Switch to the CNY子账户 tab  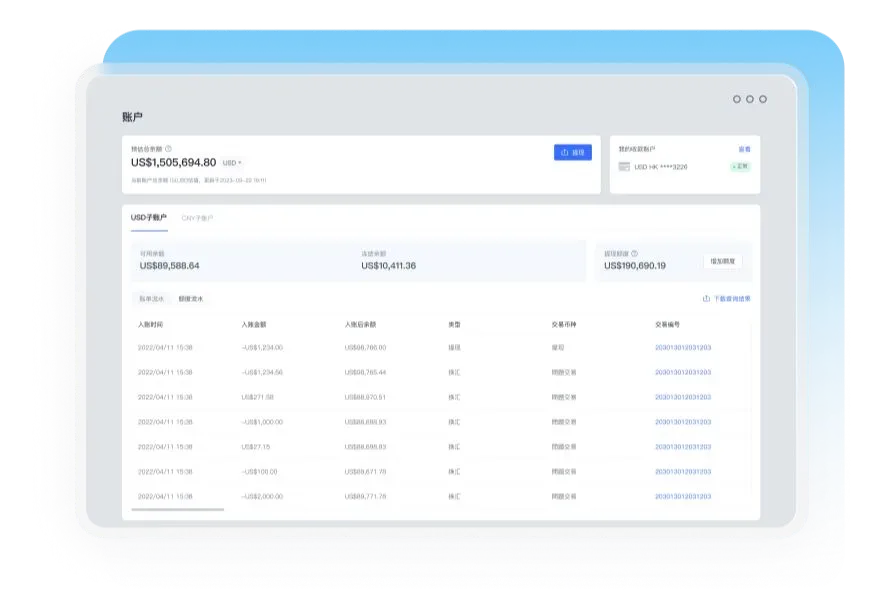click(197, 217)
